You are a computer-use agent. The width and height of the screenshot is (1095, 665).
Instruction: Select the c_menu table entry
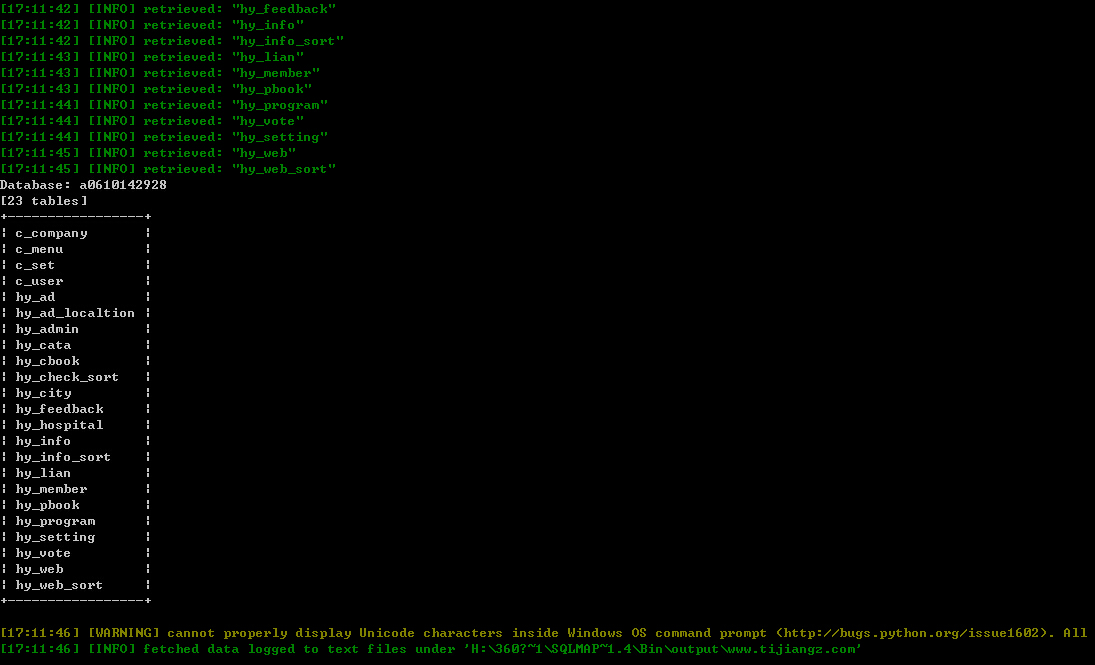pyautogui.click(x=39, y=249)
